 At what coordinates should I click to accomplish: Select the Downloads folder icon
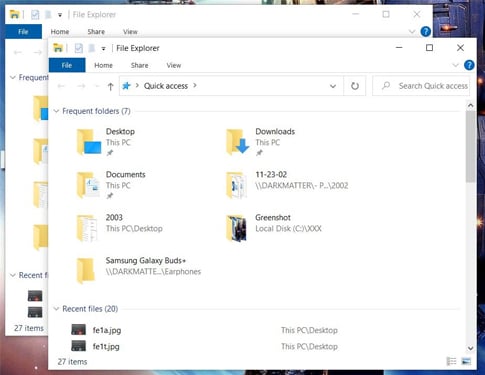point(238,142)
